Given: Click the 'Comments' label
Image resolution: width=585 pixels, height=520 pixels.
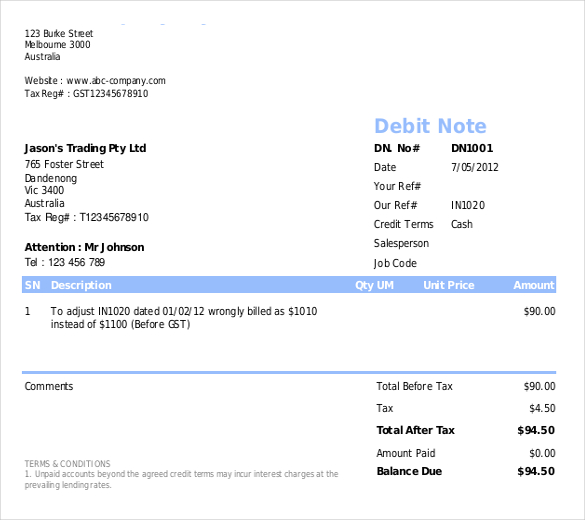Looking at the screenshot, I should coord(49,386).
